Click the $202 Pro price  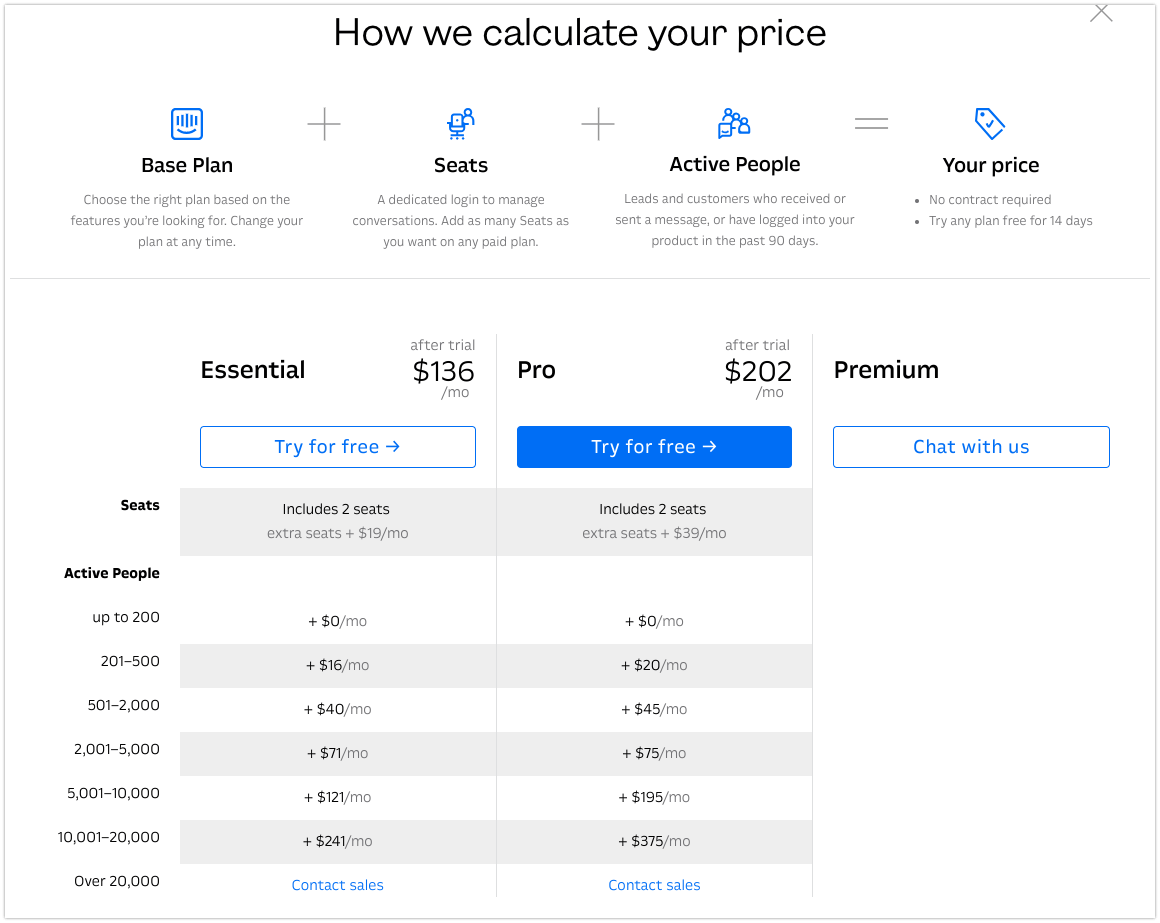758,371
